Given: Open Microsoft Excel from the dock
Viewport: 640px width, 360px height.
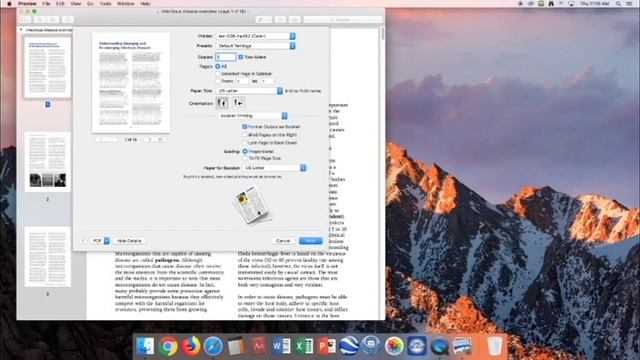Looking at the screenshot, I should click(x=304, y=346).
